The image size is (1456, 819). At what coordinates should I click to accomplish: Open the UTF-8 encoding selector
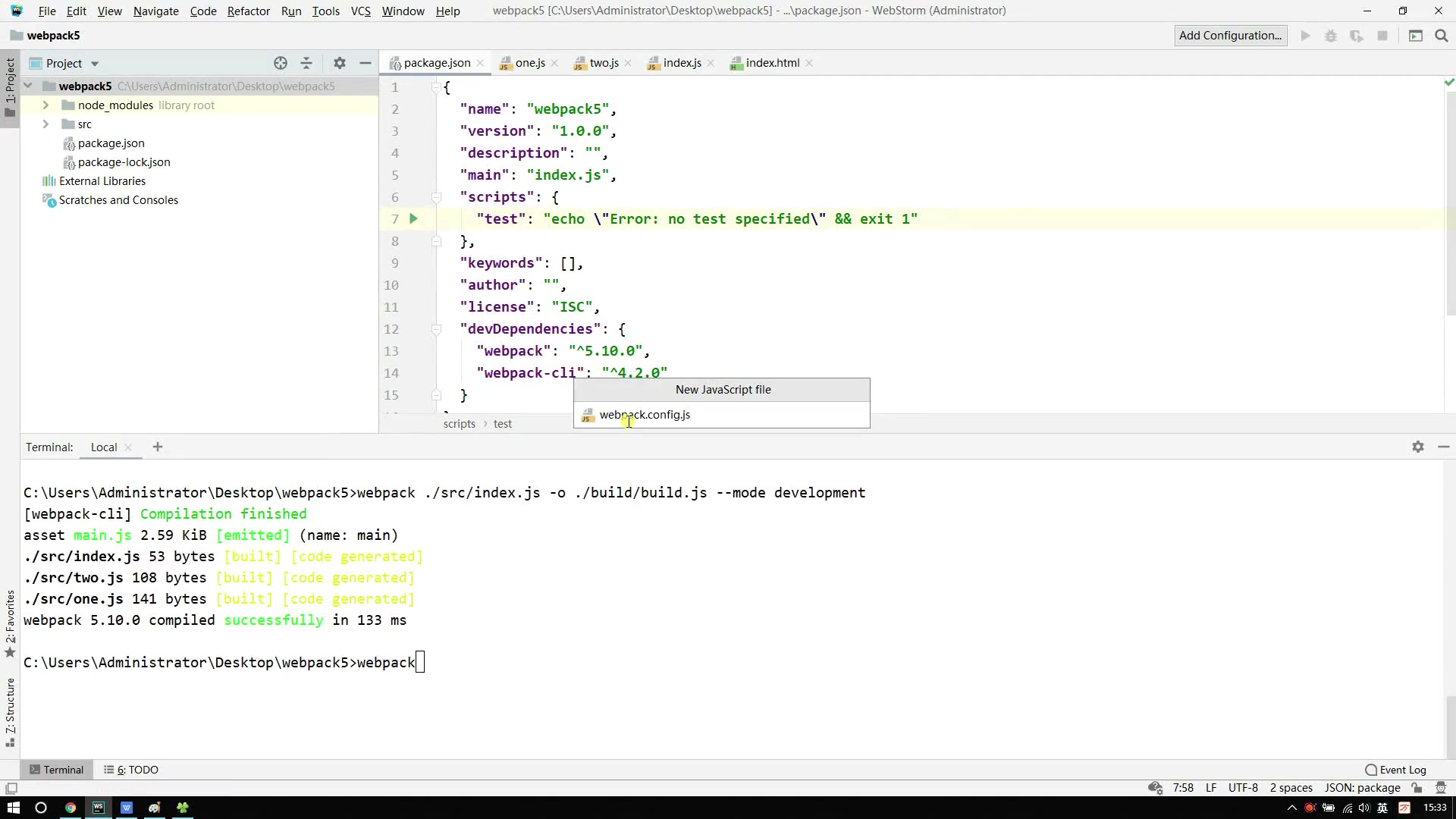click(1243, 788)
